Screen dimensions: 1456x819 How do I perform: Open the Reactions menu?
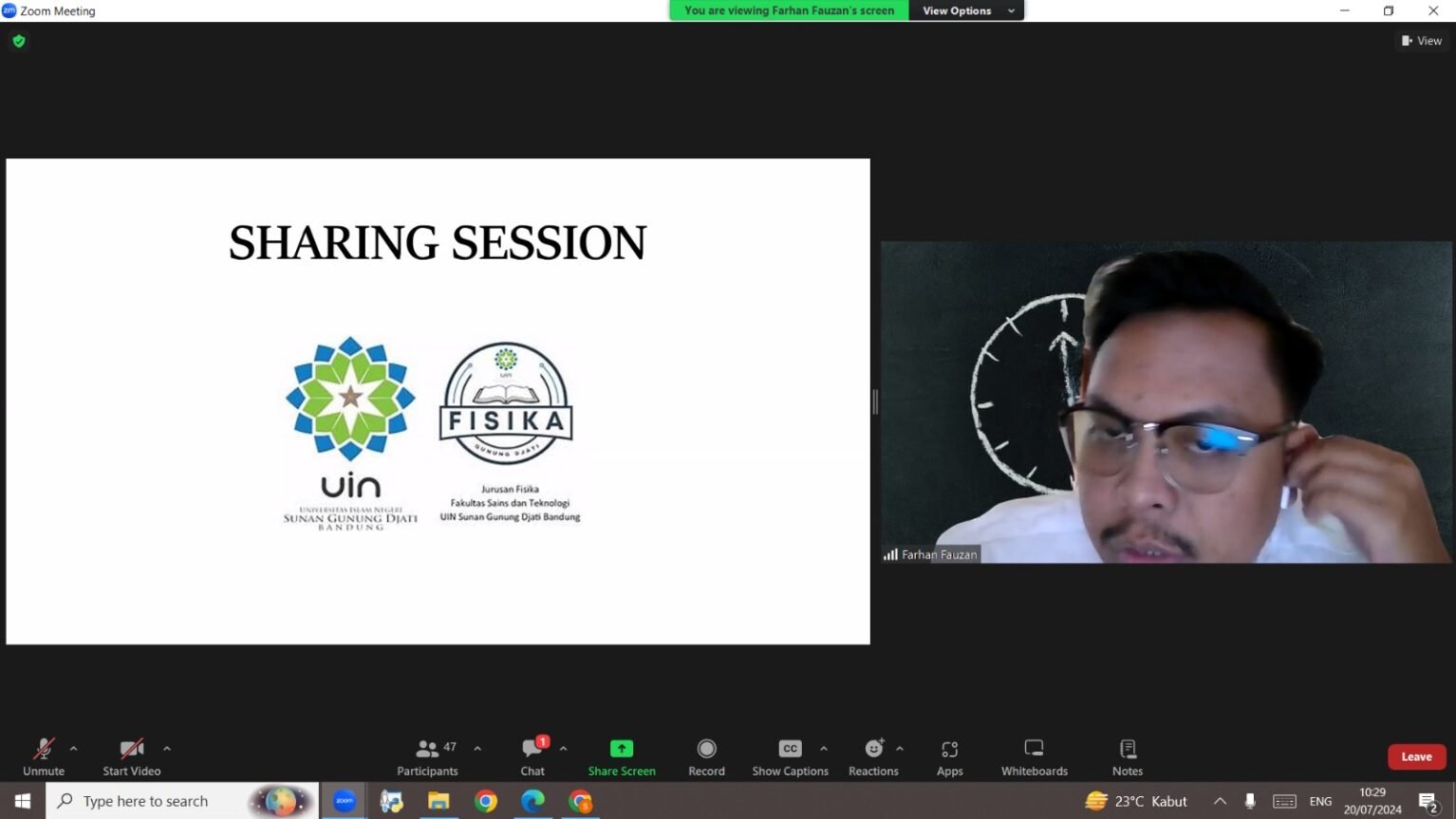pyautogui.click(x=873, y=756)
